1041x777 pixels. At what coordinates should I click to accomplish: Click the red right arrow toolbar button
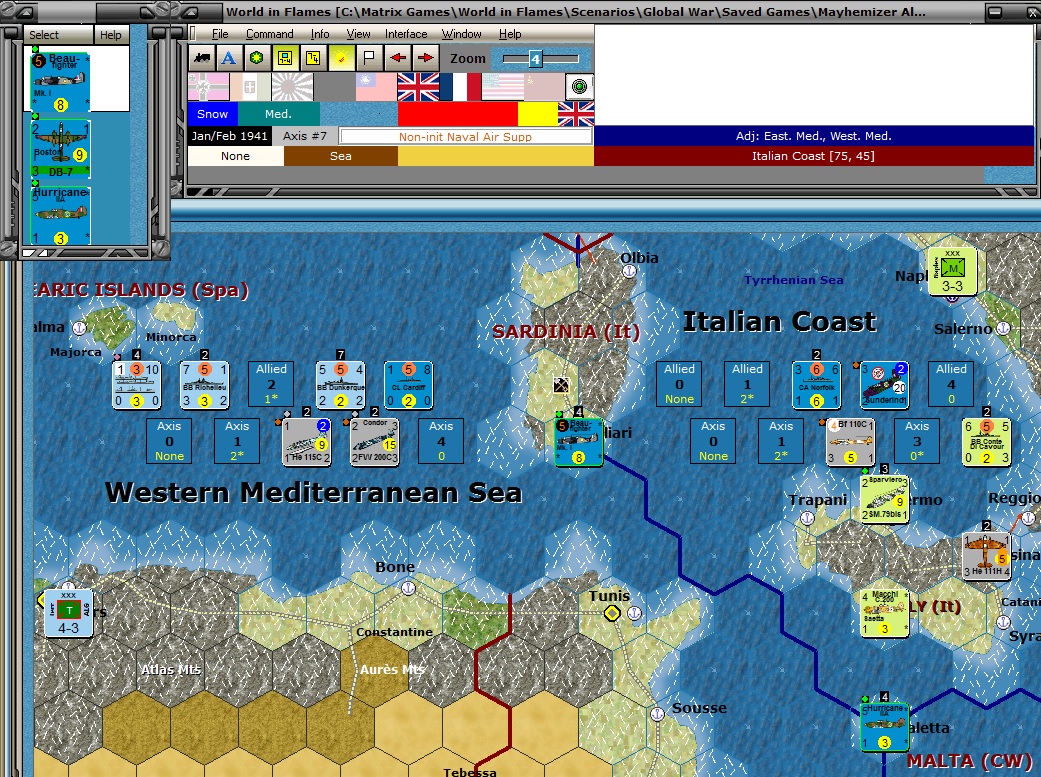(x=426, y=58)
